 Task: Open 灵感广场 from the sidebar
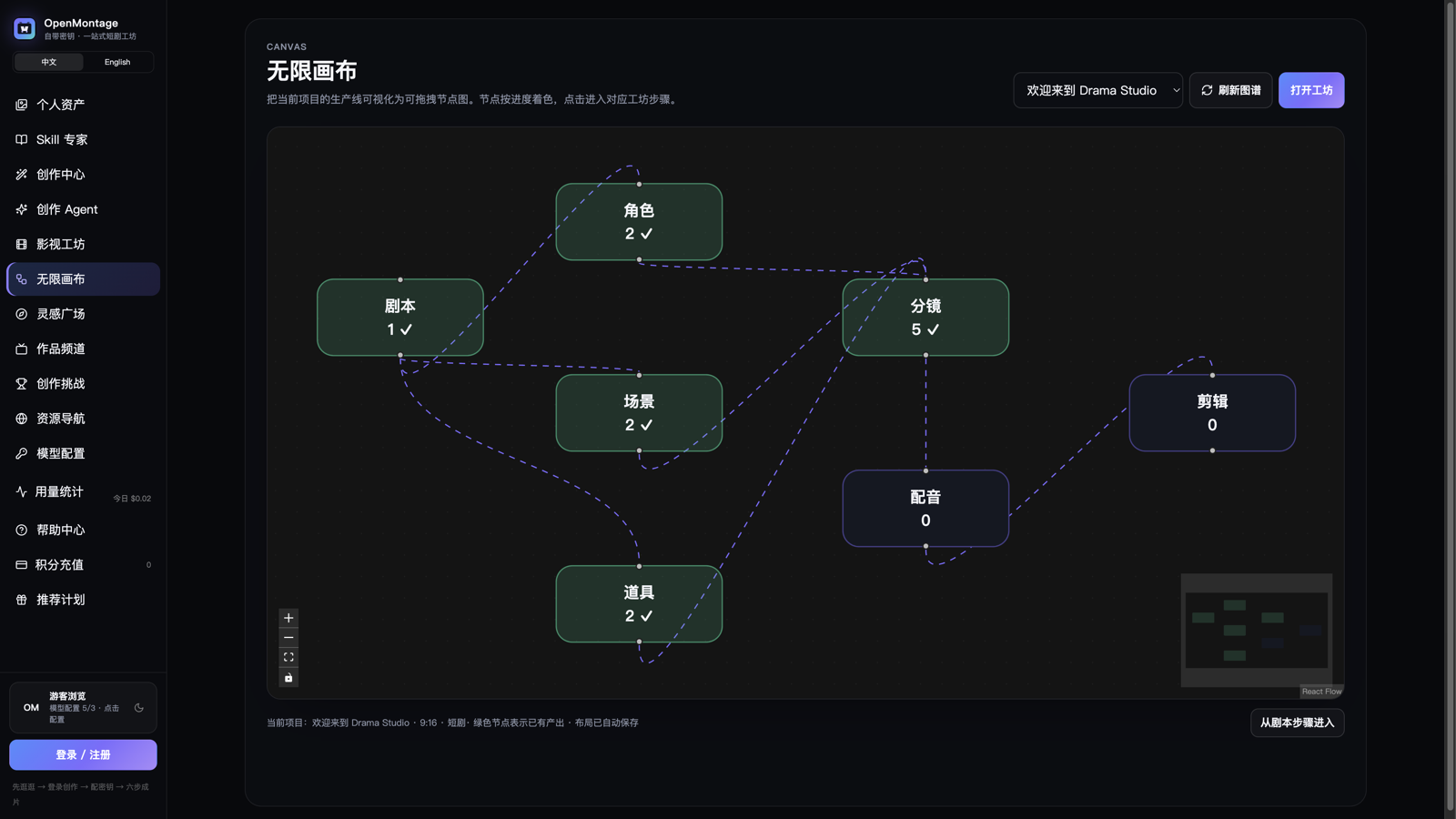coord(83,314)
